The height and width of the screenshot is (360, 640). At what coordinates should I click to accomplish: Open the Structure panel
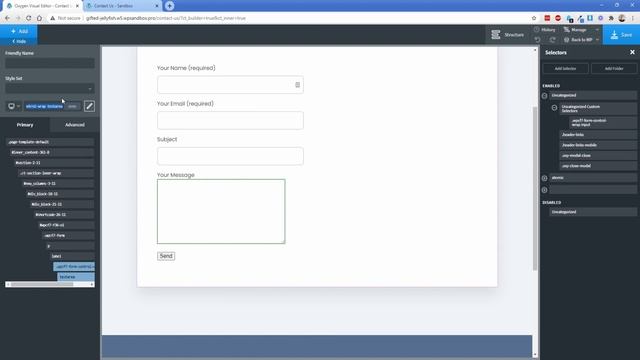507,35
